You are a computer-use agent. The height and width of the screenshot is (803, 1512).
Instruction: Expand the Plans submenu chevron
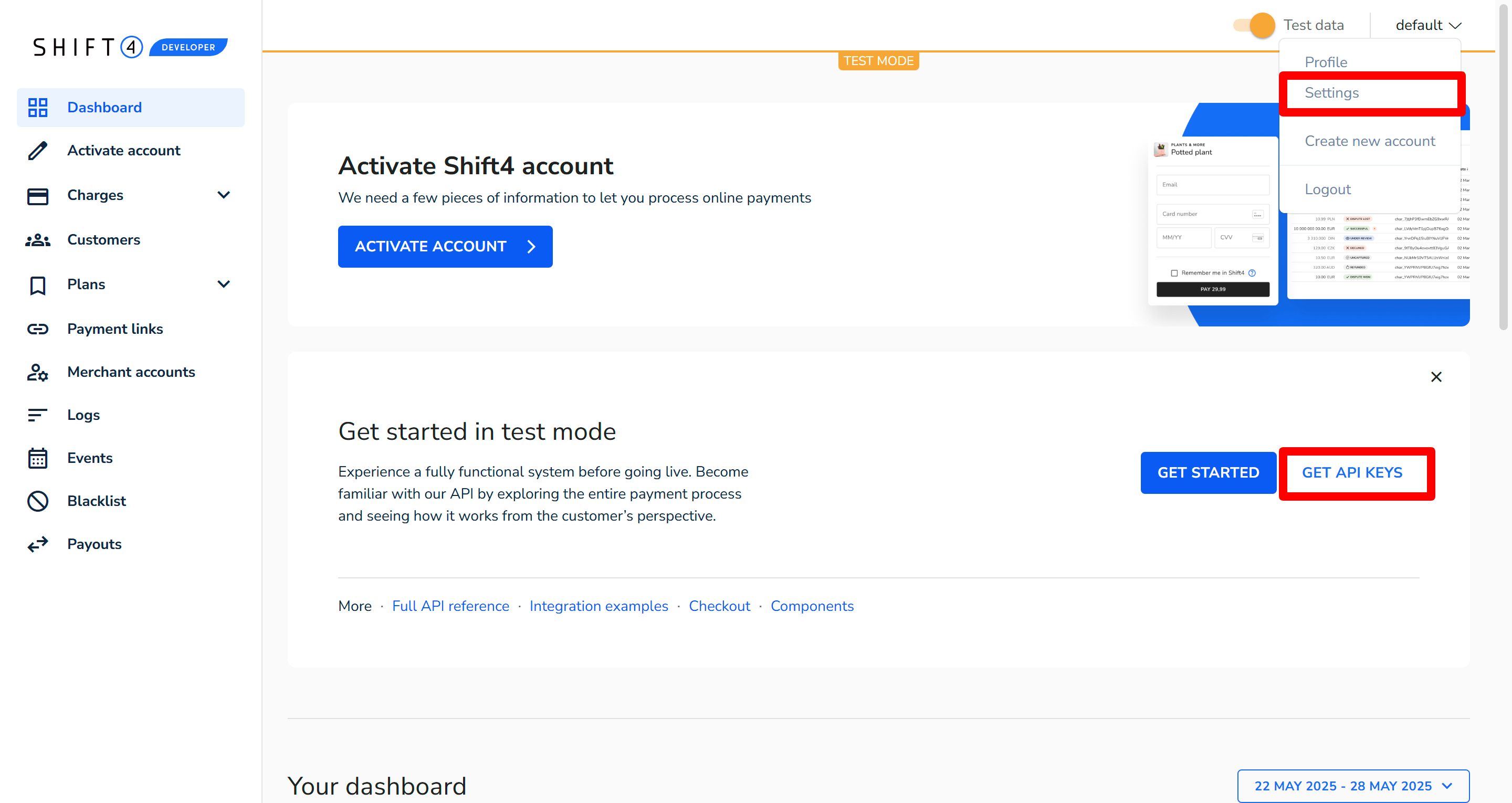tap(224, 284)
